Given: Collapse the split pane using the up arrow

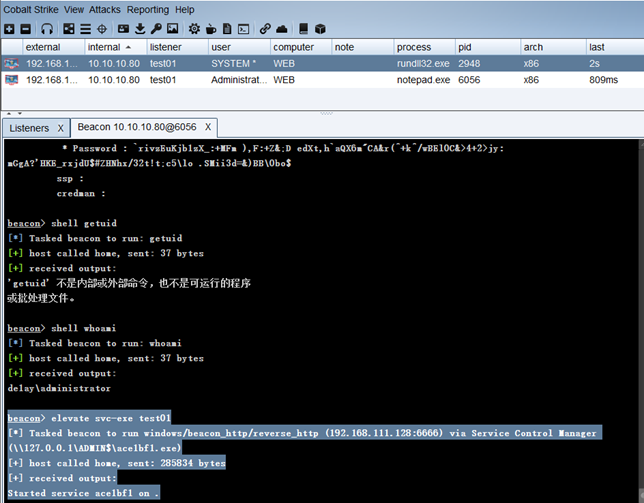Looking at the screenshot, I should tap(9, 113).
